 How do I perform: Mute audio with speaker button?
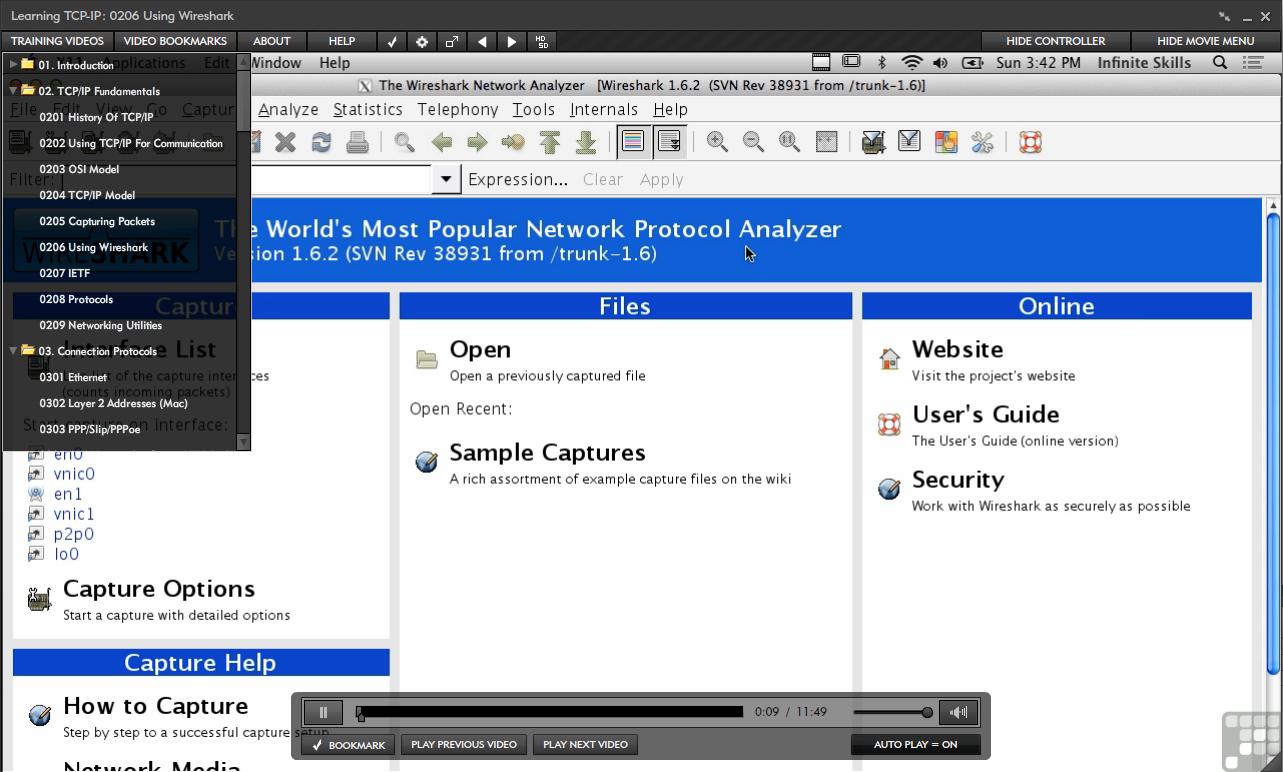click(x=958, y=712)
